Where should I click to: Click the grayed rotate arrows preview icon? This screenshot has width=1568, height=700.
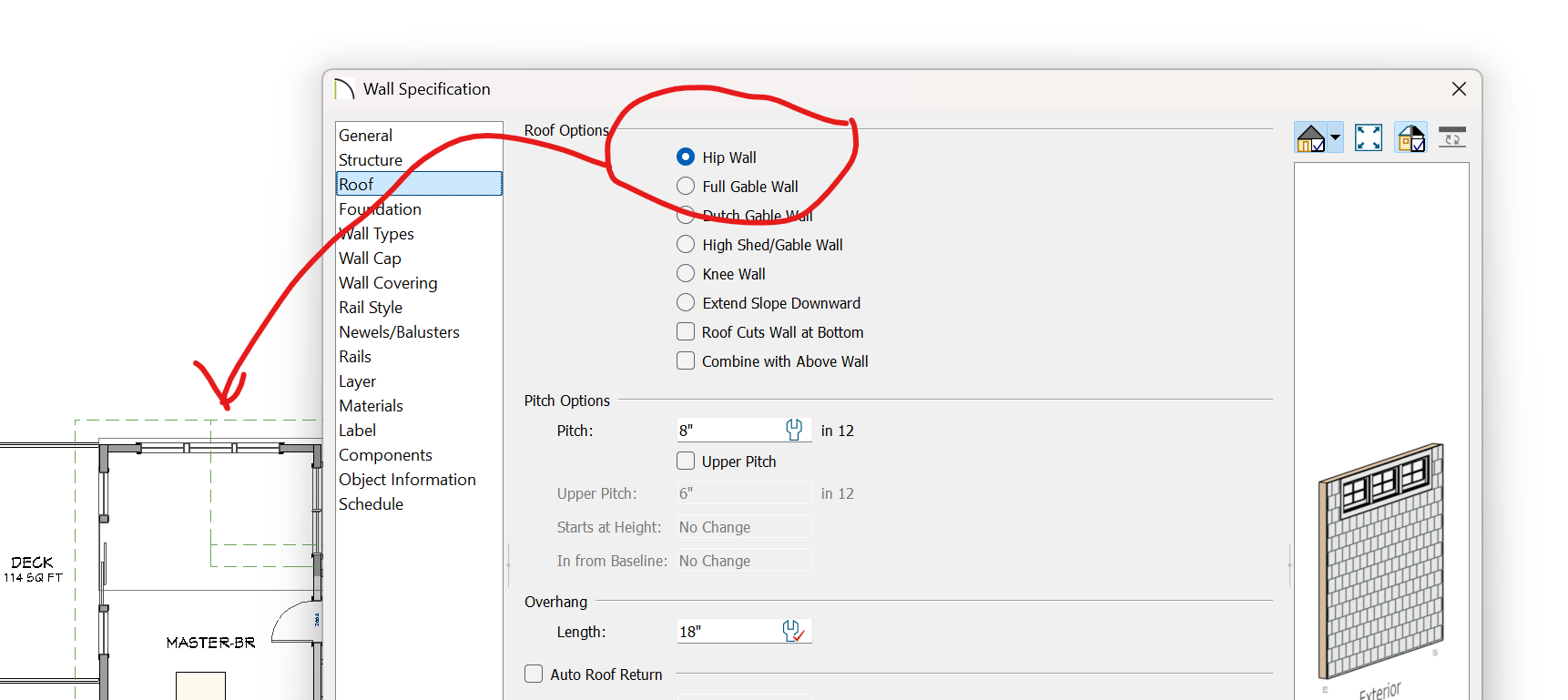click(x=1452, y=138)
